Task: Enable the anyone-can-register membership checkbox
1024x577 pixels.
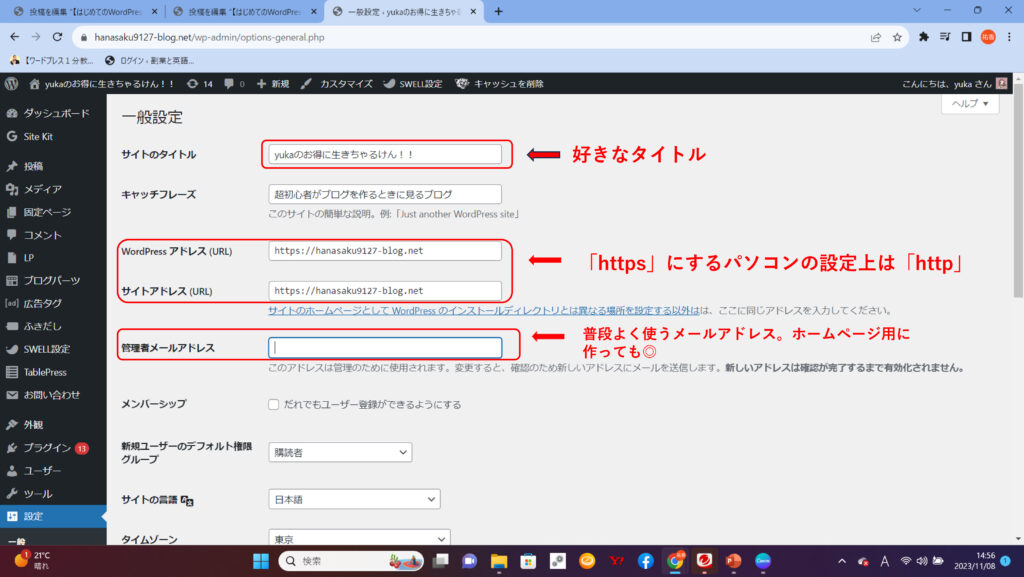Action: point(274,405)
